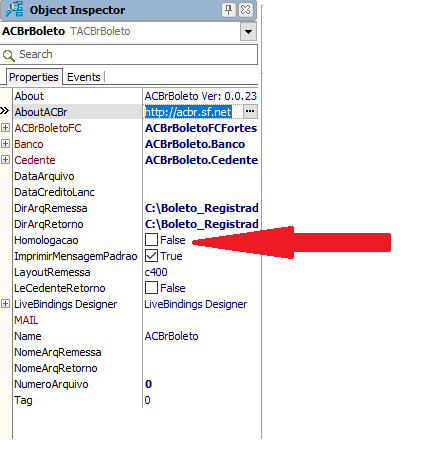Click into the Search properties field

click(x=129, y=54)
